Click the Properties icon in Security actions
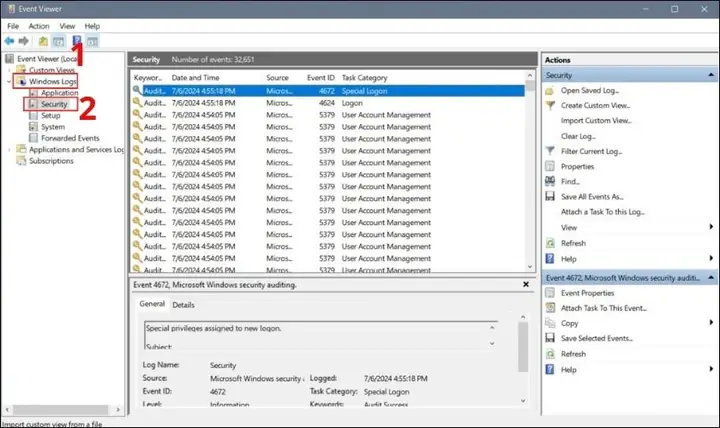 tap(550, 166)
